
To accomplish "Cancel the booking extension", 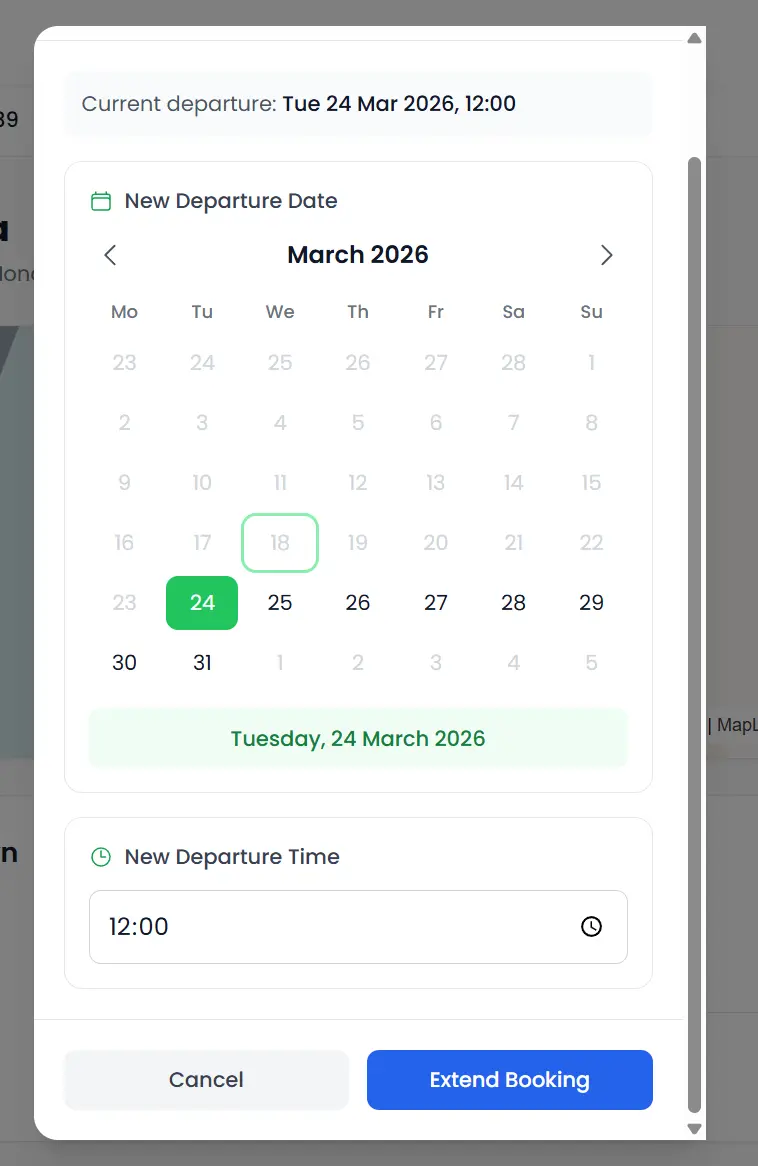I will pos(206,1080).
